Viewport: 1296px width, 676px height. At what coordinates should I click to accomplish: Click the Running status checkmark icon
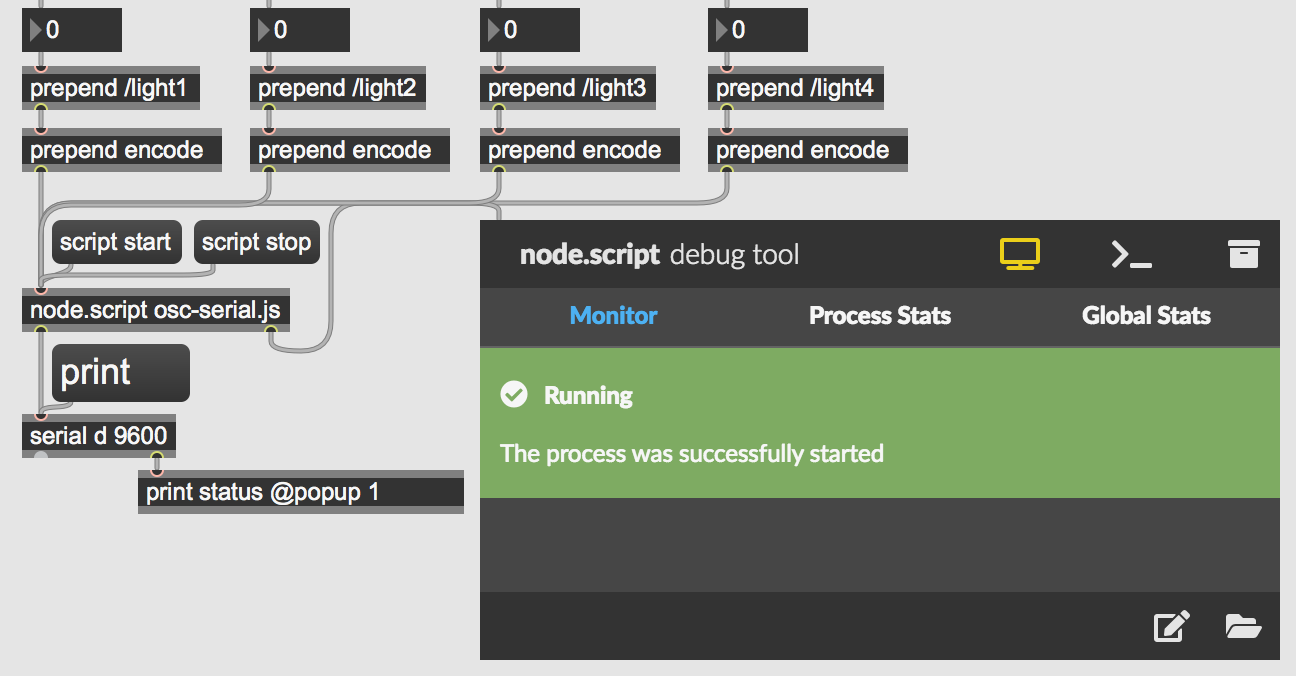[514, 395]
